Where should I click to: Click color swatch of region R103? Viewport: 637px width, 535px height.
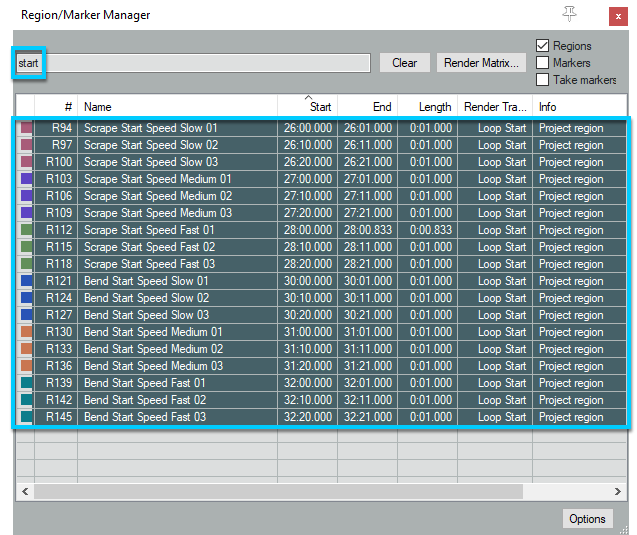25,179
